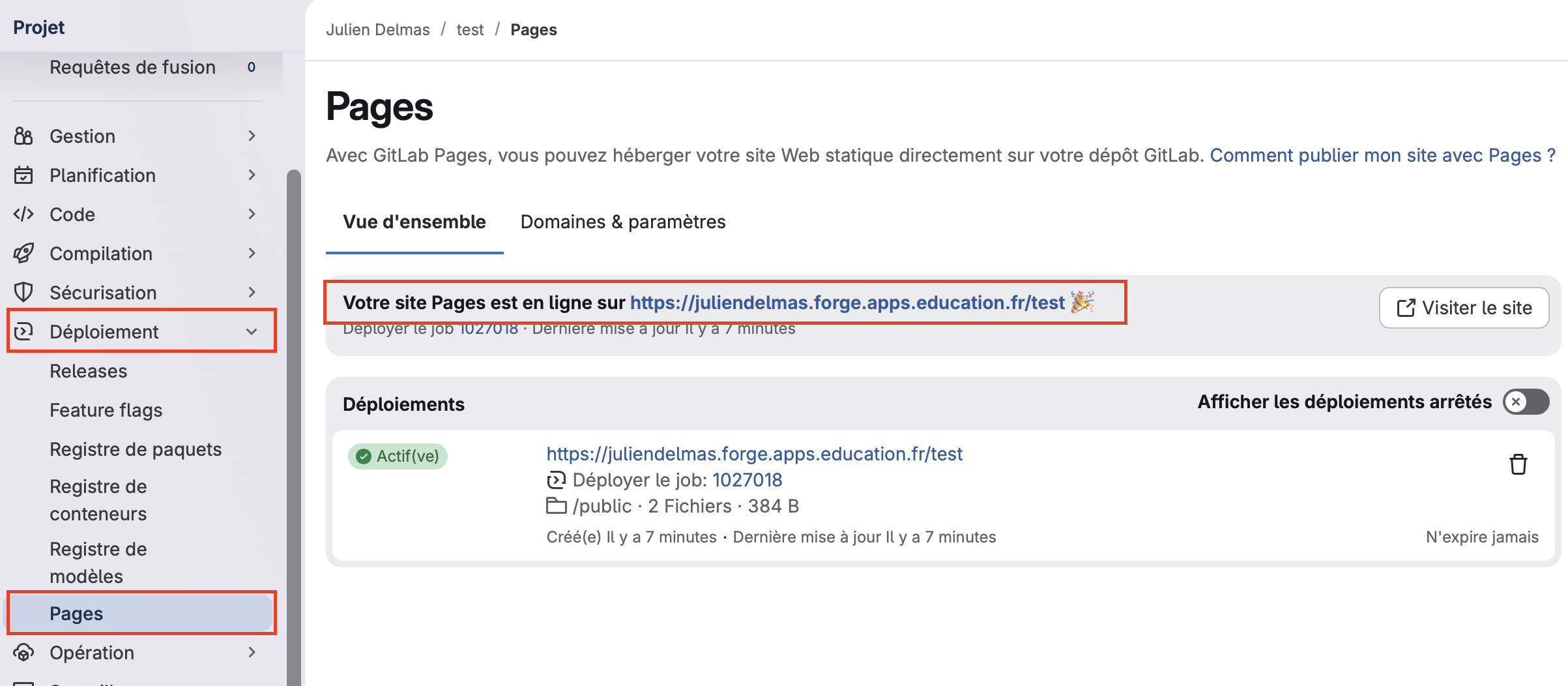Click the Déploiements section heading
Viewport: 1568px width, 686px height.
point(403,404)
